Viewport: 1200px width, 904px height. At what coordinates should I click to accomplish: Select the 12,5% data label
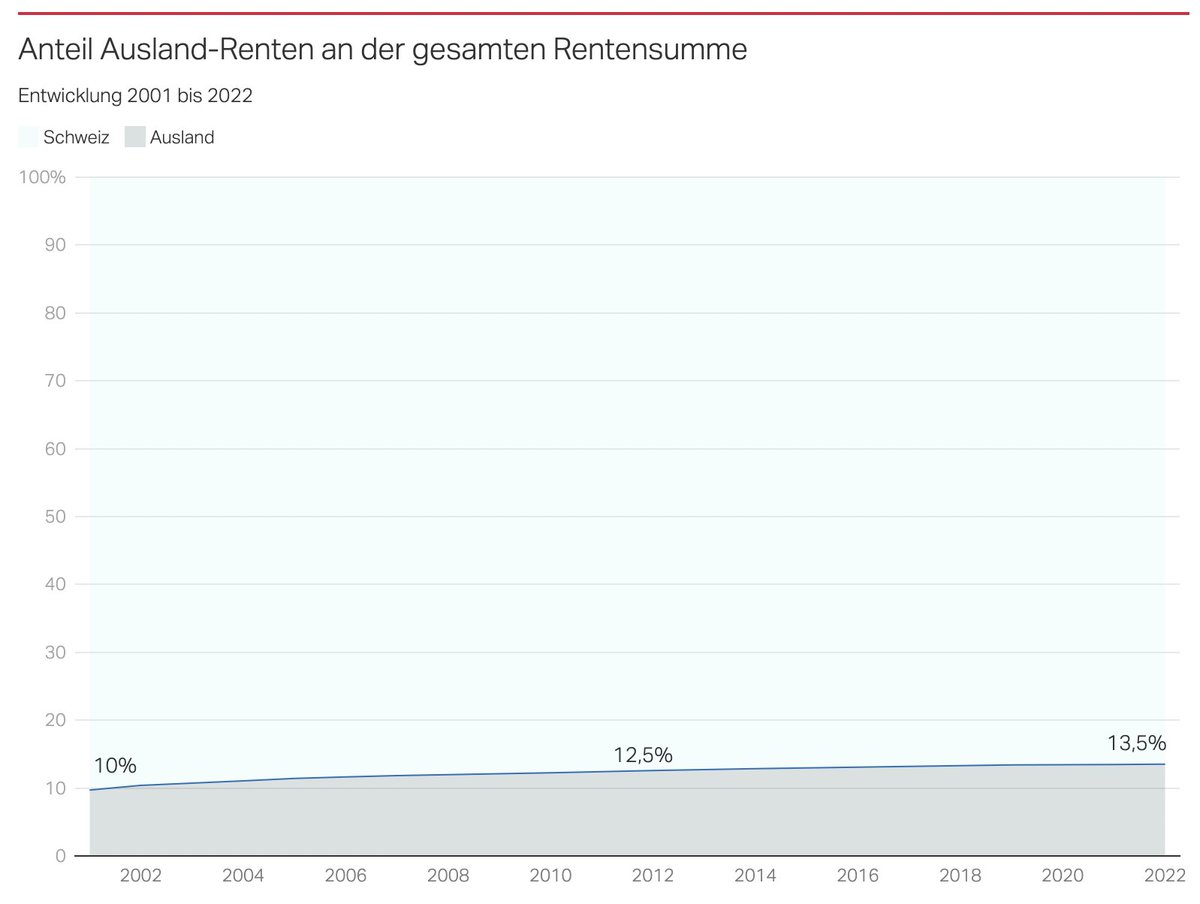coord(643,756)
